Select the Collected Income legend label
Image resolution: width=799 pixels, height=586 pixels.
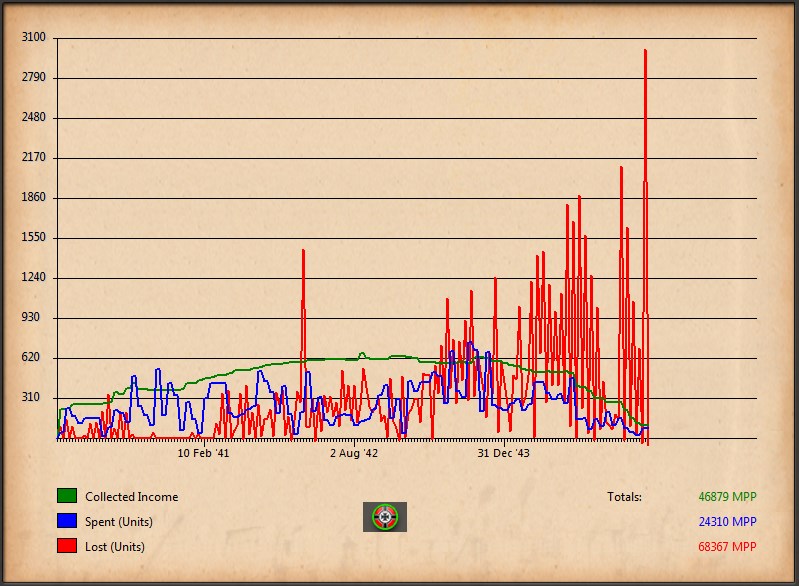click(x=131, y=497)
